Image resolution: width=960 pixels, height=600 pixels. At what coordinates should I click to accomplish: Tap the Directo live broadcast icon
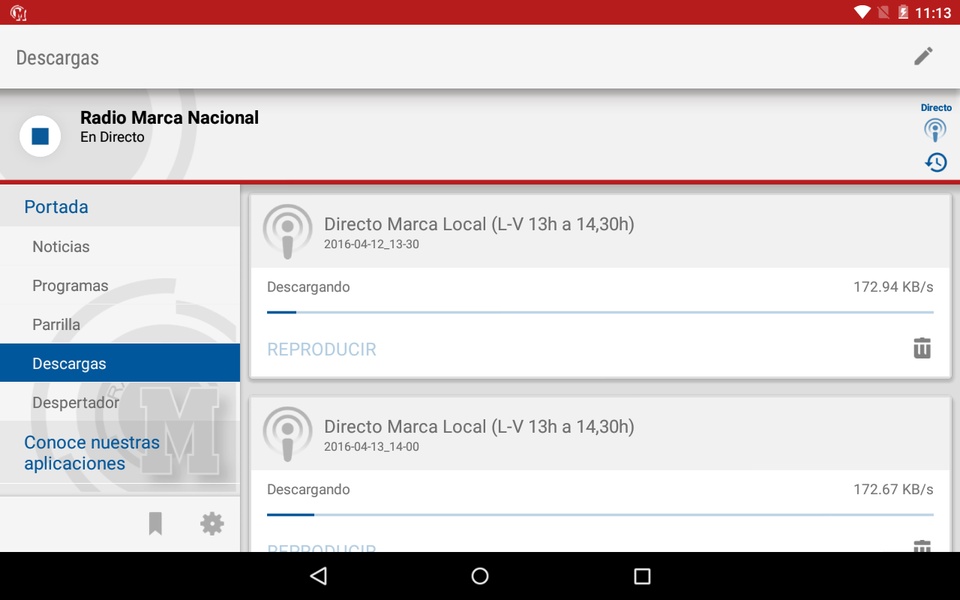click(x=935, y=129)
